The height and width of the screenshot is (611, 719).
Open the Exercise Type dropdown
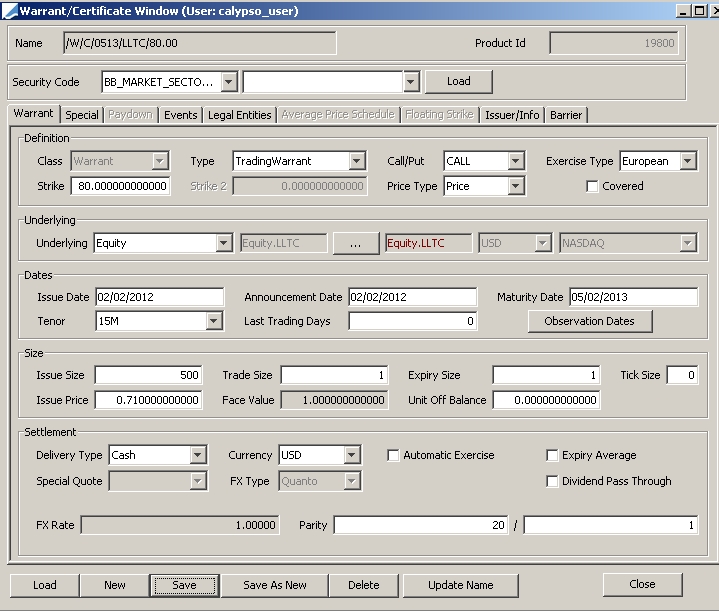(x=687, y=161)
